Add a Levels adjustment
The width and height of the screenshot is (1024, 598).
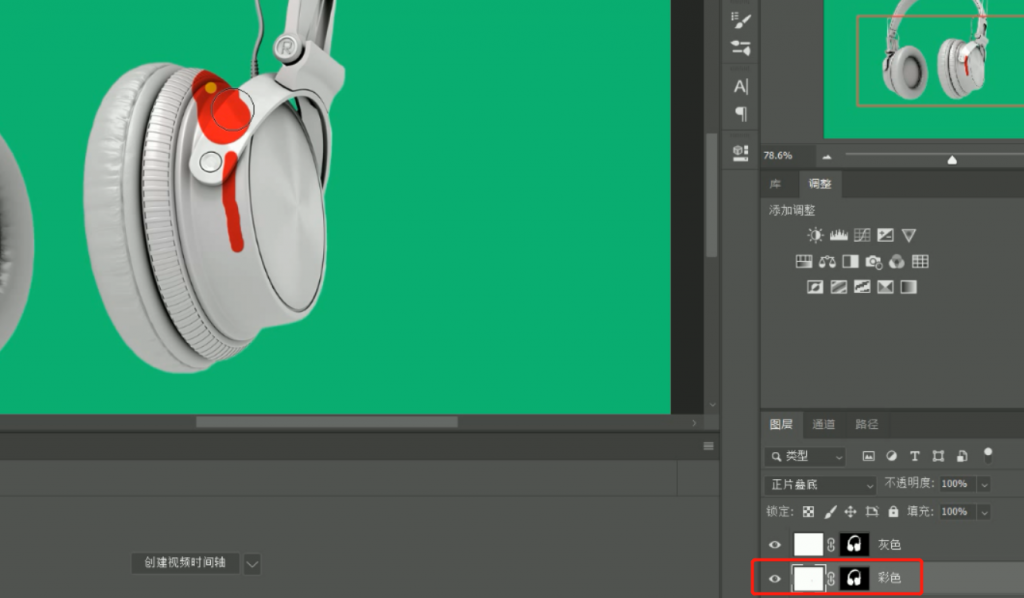pos(839,235)
